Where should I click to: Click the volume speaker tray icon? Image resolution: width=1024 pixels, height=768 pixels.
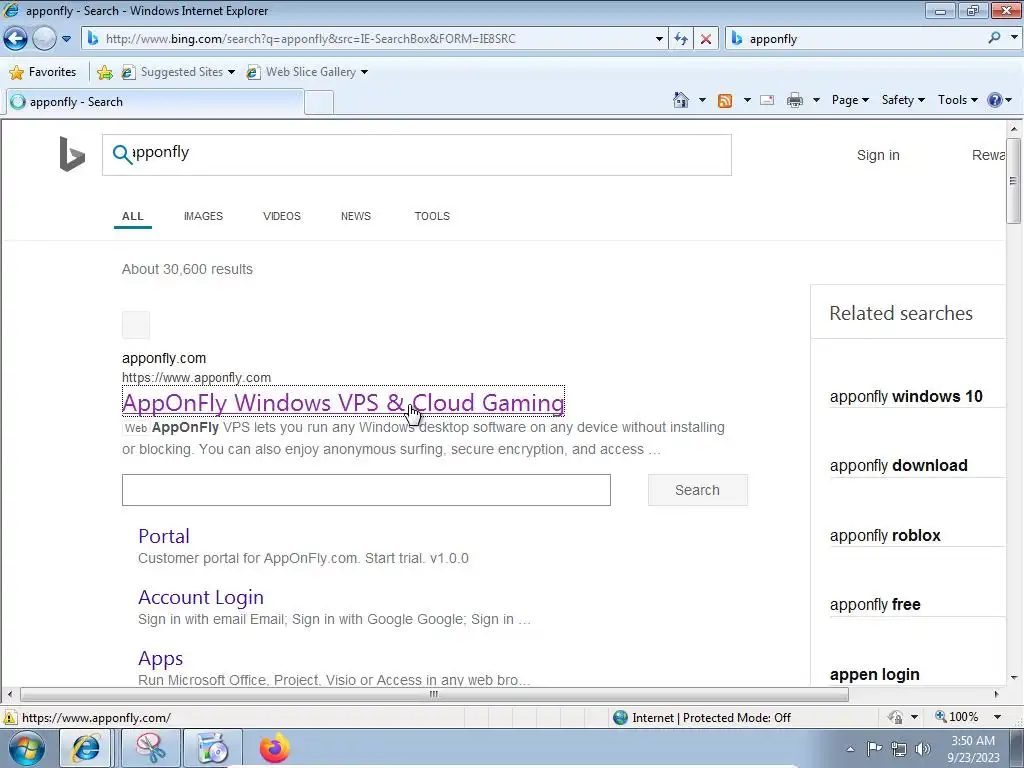tap(922, 749)
